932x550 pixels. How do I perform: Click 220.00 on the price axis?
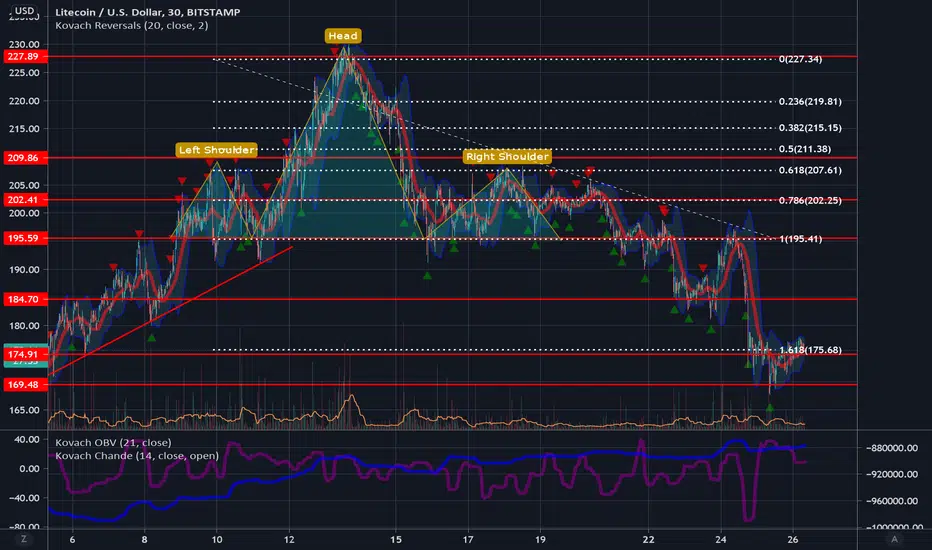pos(24,101)
